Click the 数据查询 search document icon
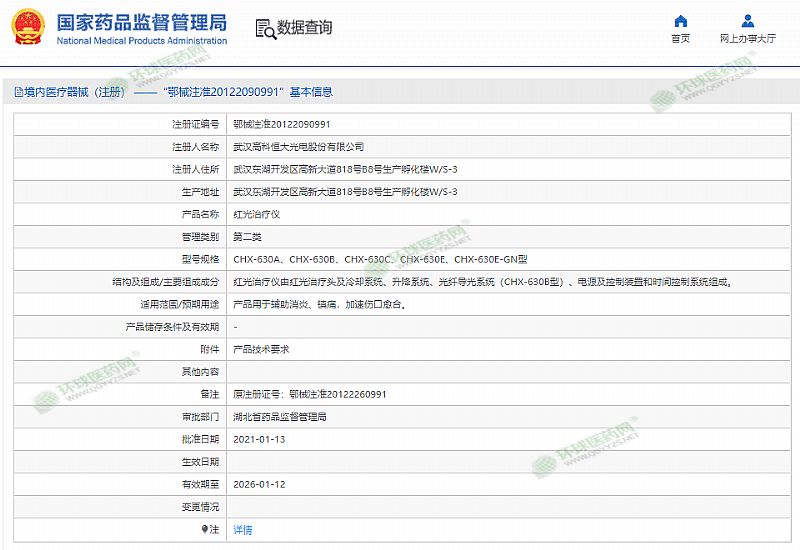 pos(263,28)
